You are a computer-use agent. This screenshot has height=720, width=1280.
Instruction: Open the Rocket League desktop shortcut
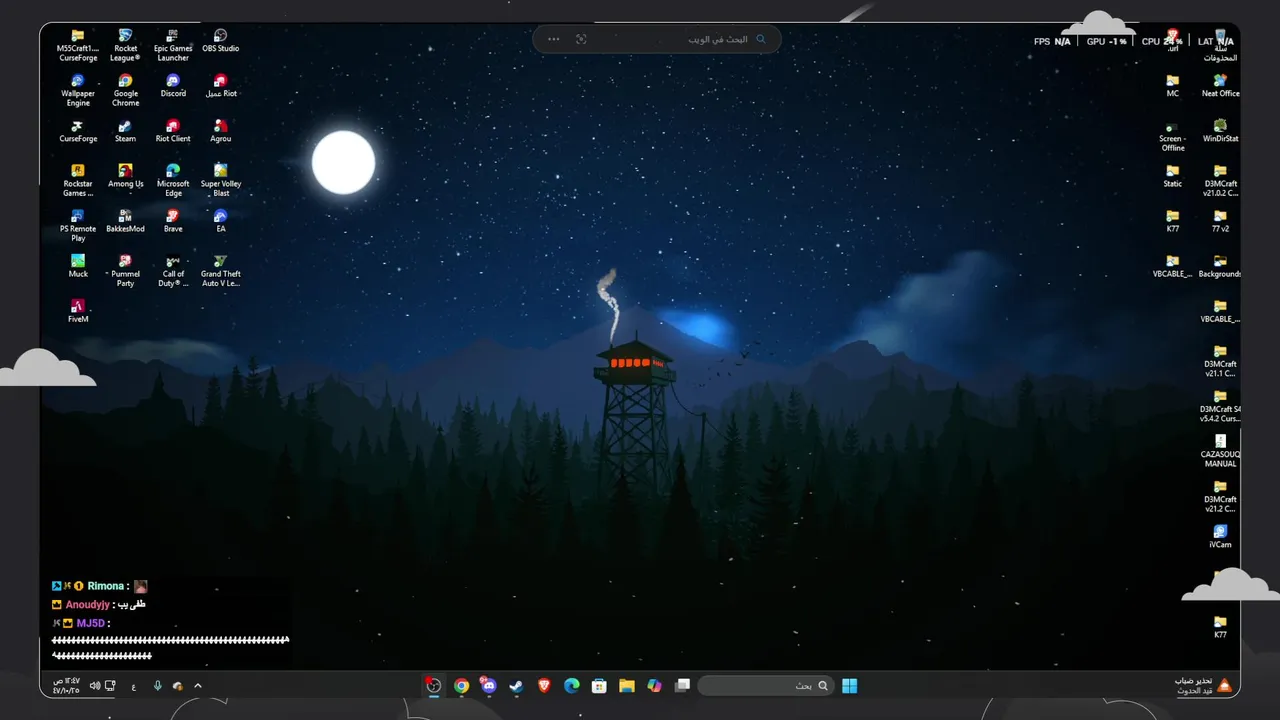tap(125, 45)
